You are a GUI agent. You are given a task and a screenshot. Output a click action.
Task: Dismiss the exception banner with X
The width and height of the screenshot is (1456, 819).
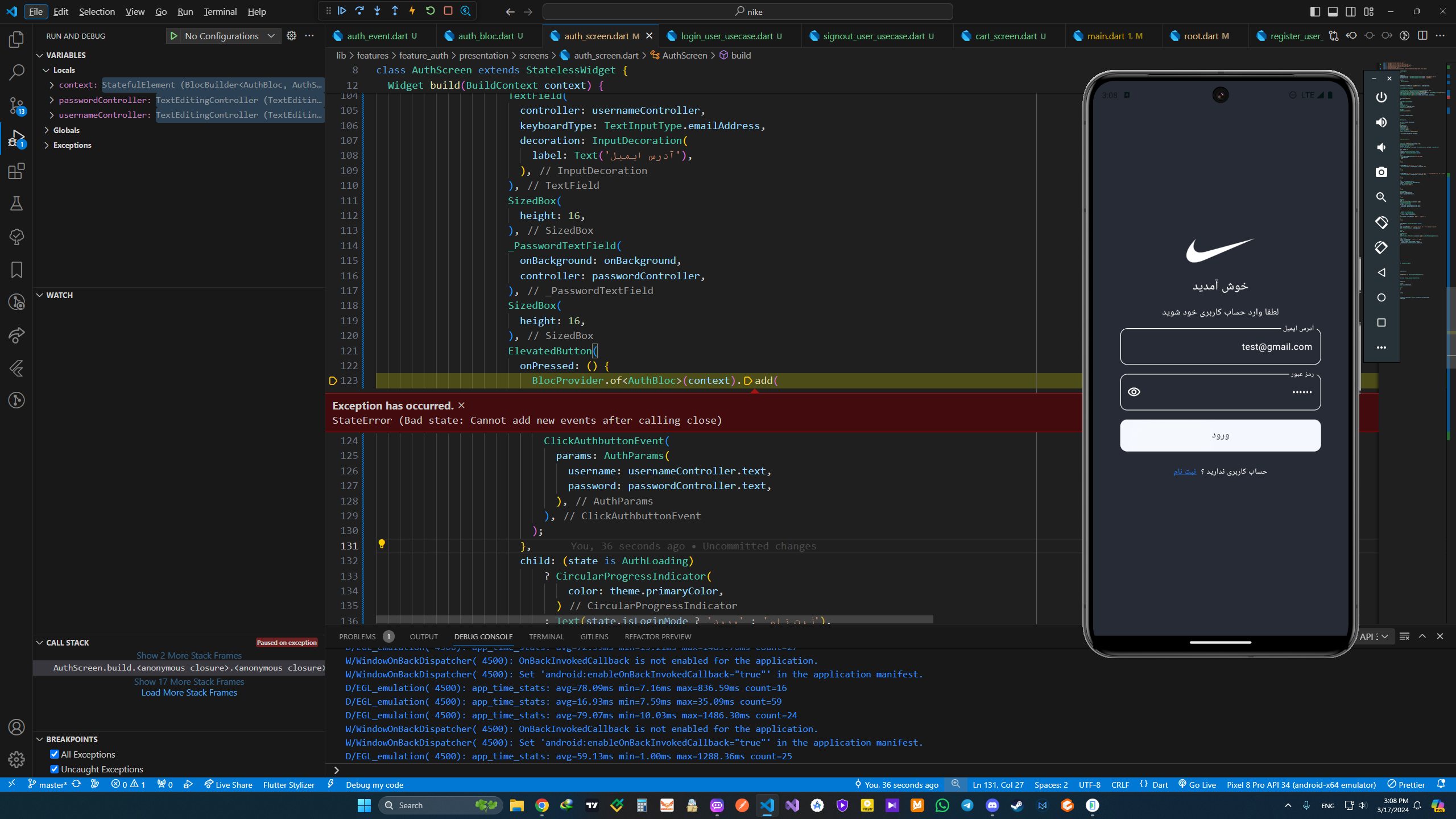(461, 406)
